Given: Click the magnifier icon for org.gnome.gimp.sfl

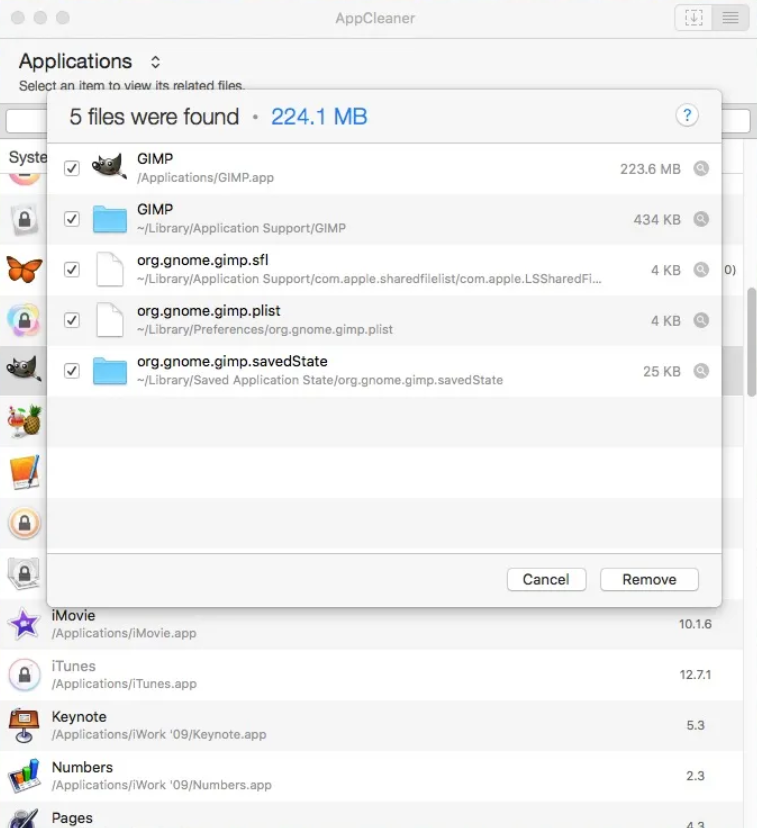Looking at the screenshot, I should pyautogui.click(x=701, y=270).
